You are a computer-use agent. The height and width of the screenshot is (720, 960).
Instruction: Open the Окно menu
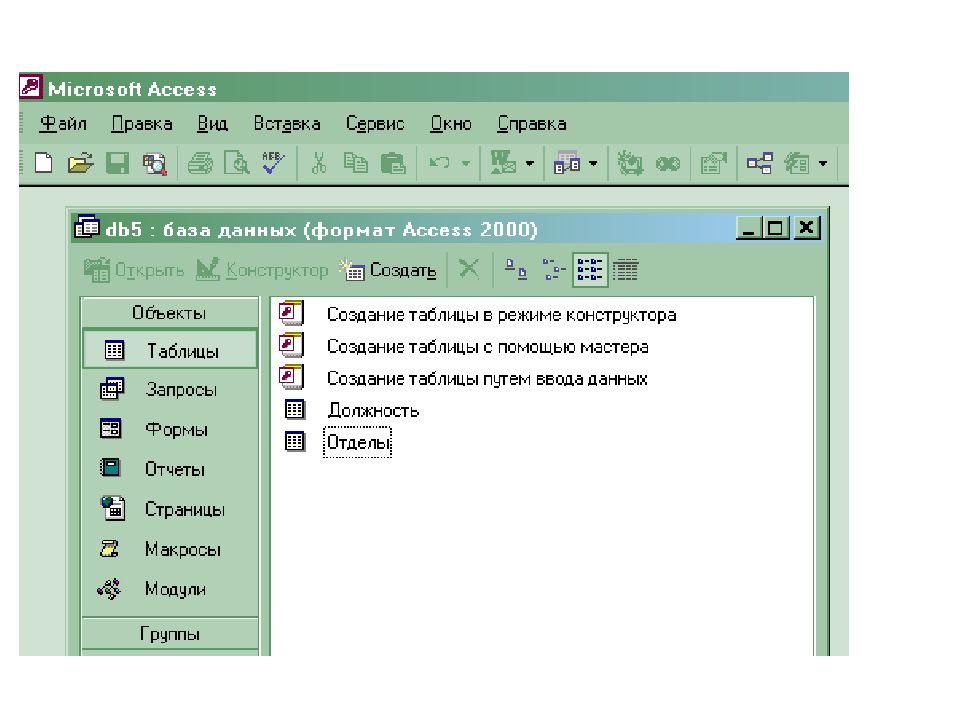point(451,124)
